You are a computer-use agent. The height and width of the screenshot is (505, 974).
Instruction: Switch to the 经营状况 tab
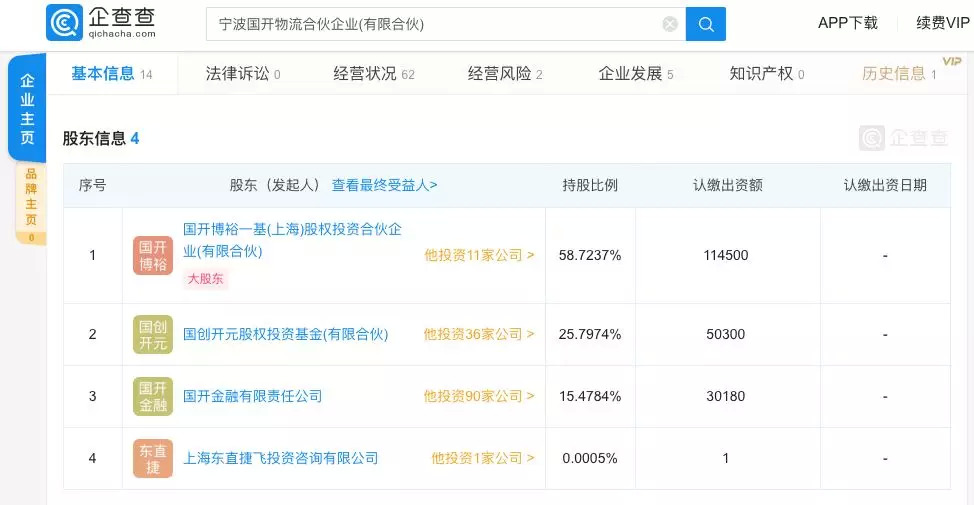374,74
